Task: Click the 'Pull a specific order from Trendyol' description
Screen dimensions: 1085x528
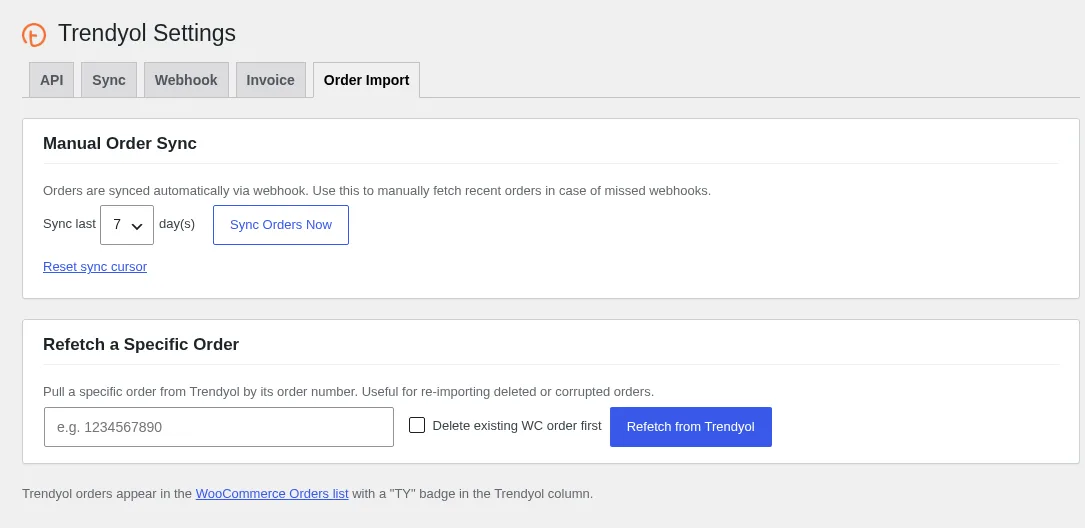Action: click(348, 392)
